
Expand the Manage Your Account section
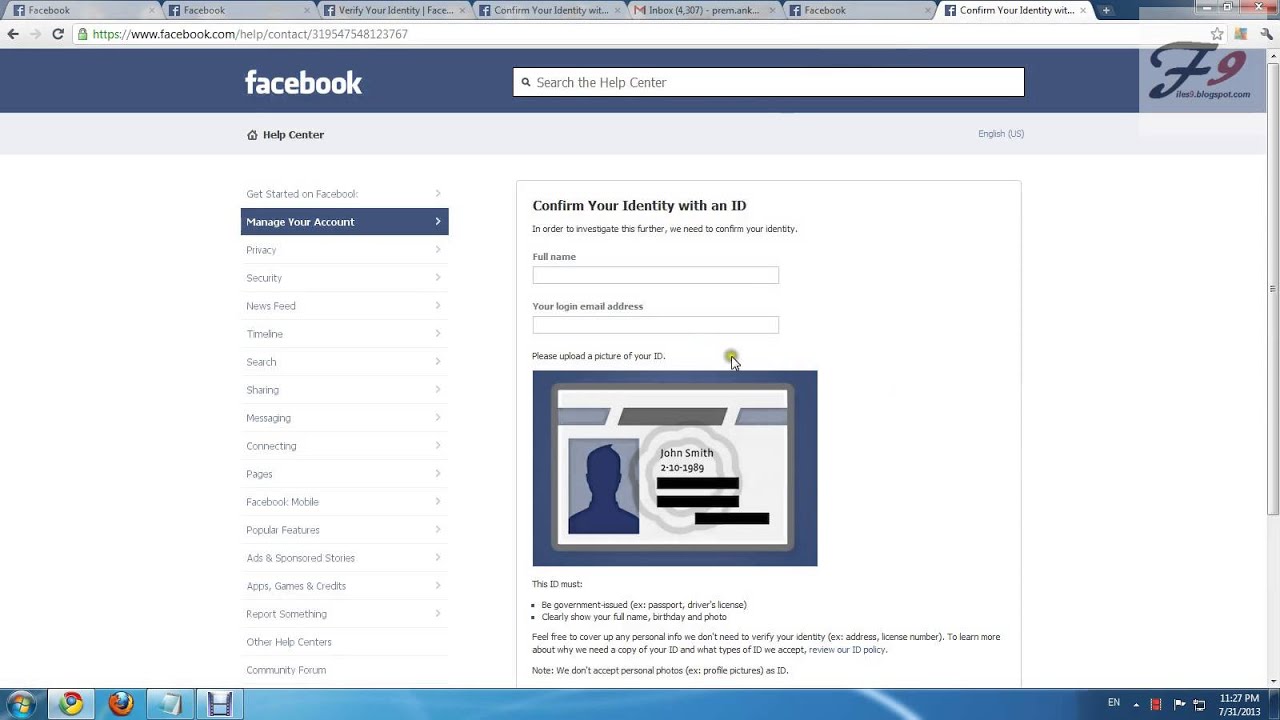click(x=344, y=222)
